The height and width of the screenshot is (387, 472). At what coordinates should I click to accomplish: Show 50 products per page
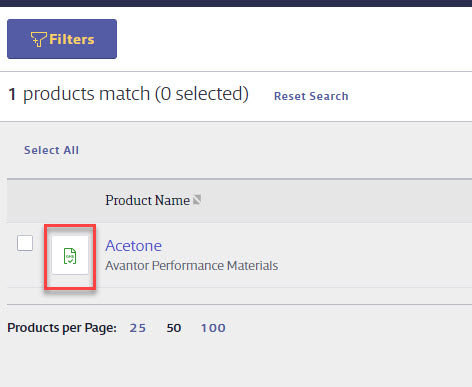click(x=174, y=328)
